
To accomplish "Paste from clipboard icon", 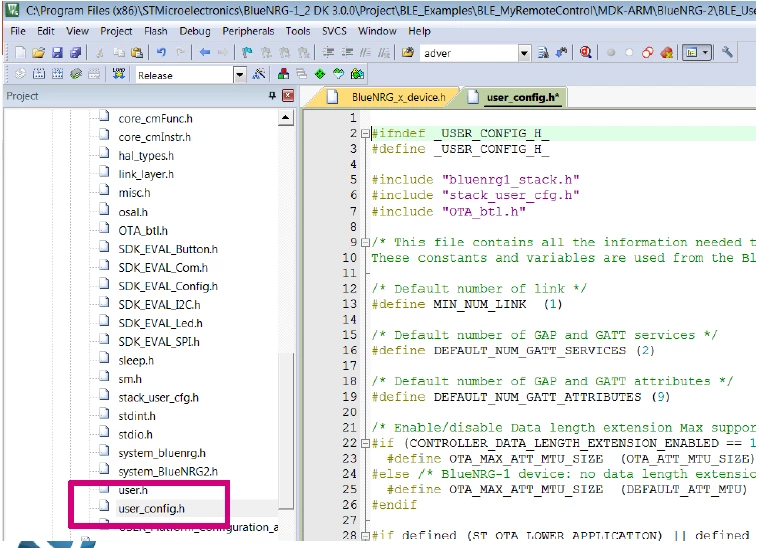I will point(137,52).
